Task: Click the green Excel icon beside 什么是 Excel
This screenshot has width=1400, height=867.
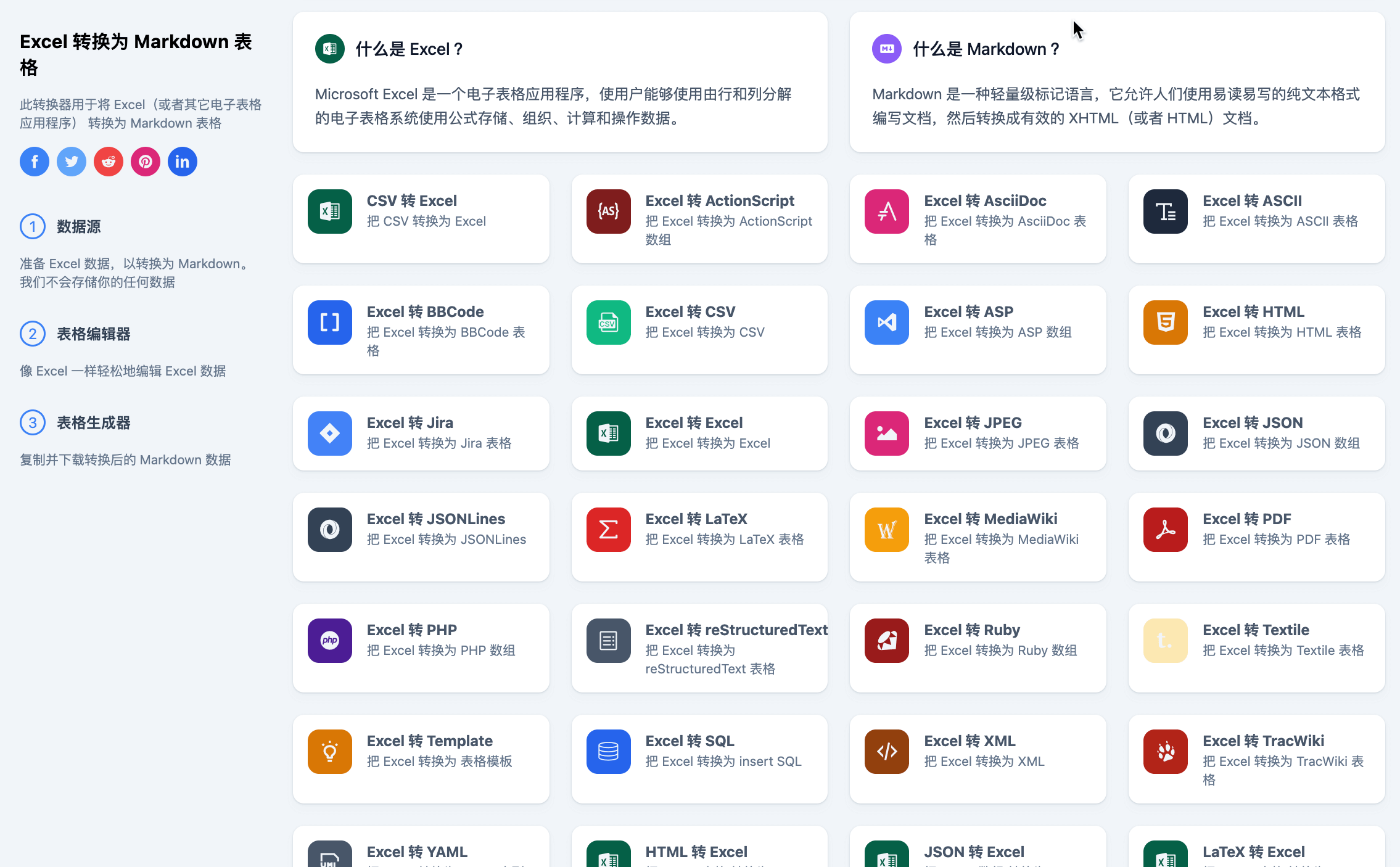Action: tap(330, 49)
